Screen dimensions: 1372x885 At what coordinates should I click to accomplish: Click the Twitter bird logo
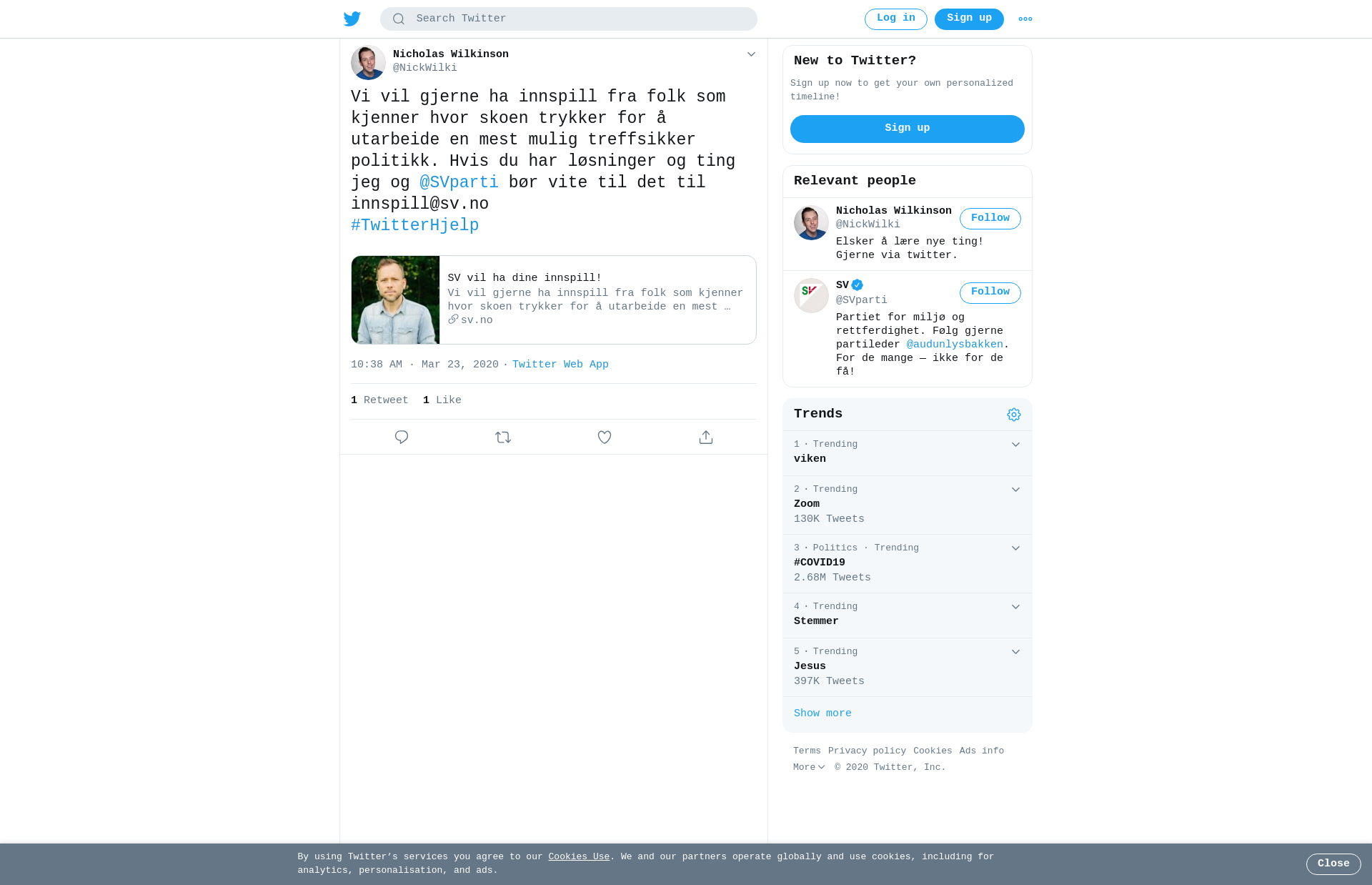pos(352,19)
